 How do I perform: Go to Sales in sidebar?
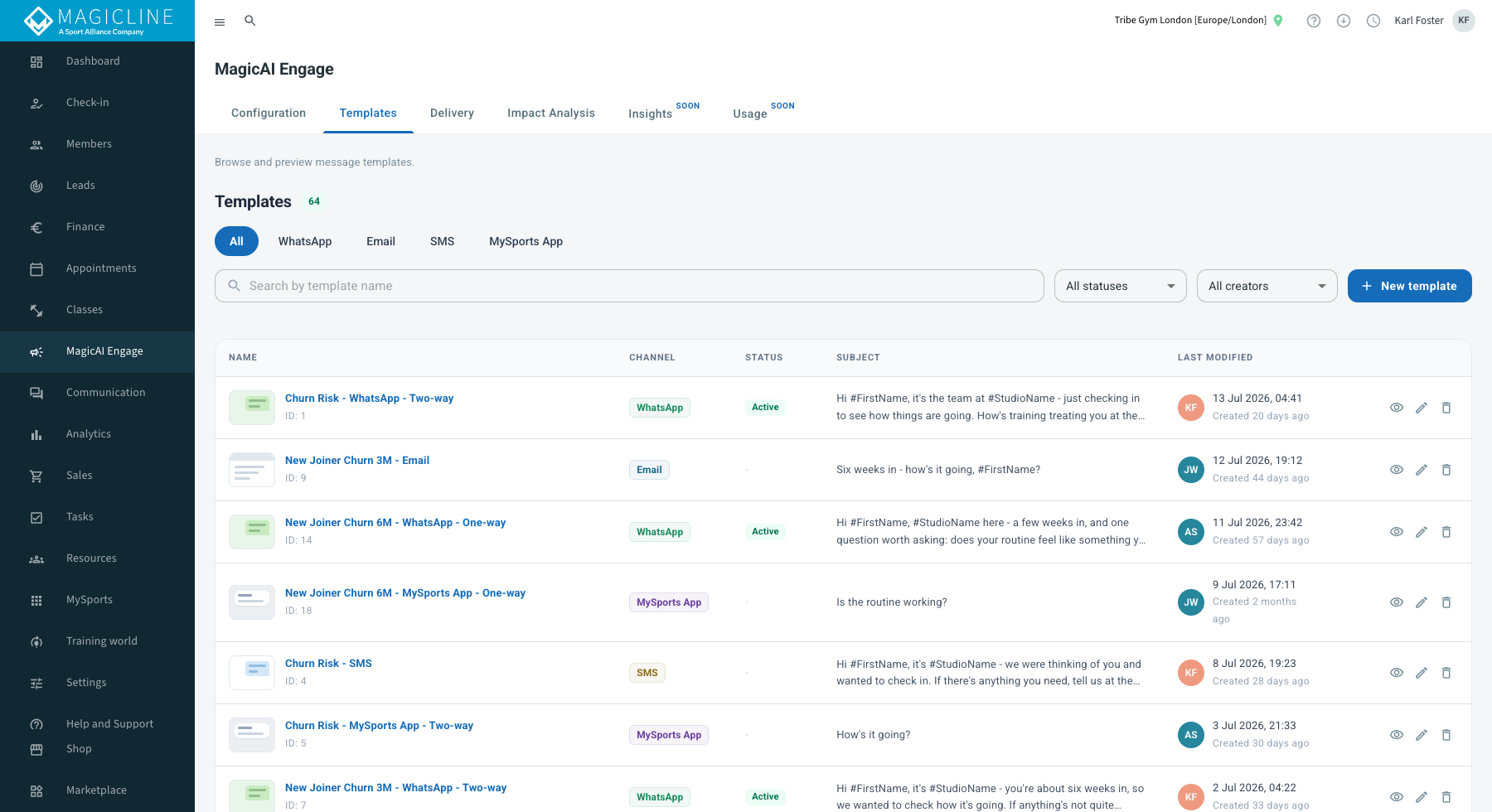pyautogui.click(x=97, y=476)
